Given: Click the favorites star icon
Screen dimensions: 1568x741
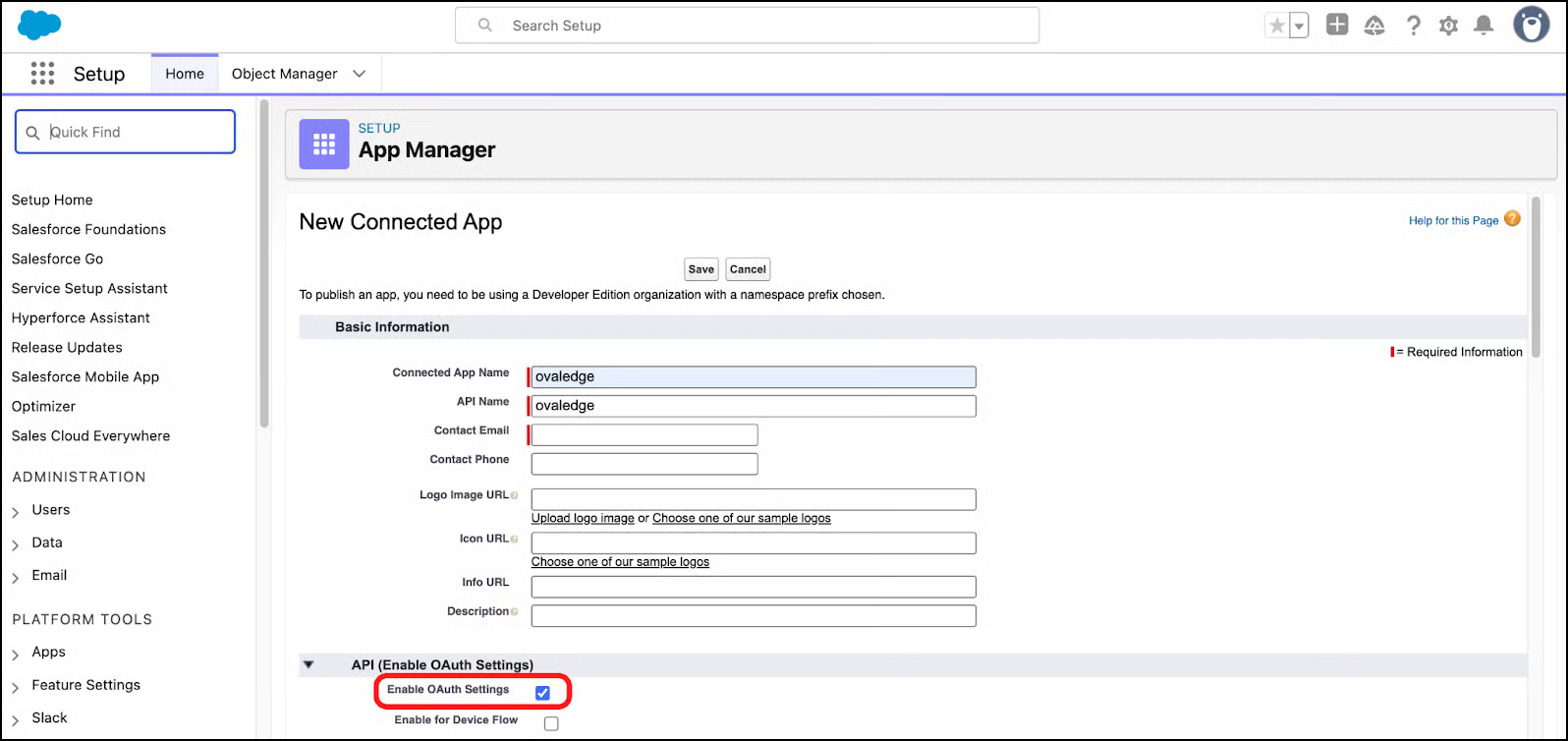Looking at the screenshot, I should pyautogui.click(x=1276, y=27).
